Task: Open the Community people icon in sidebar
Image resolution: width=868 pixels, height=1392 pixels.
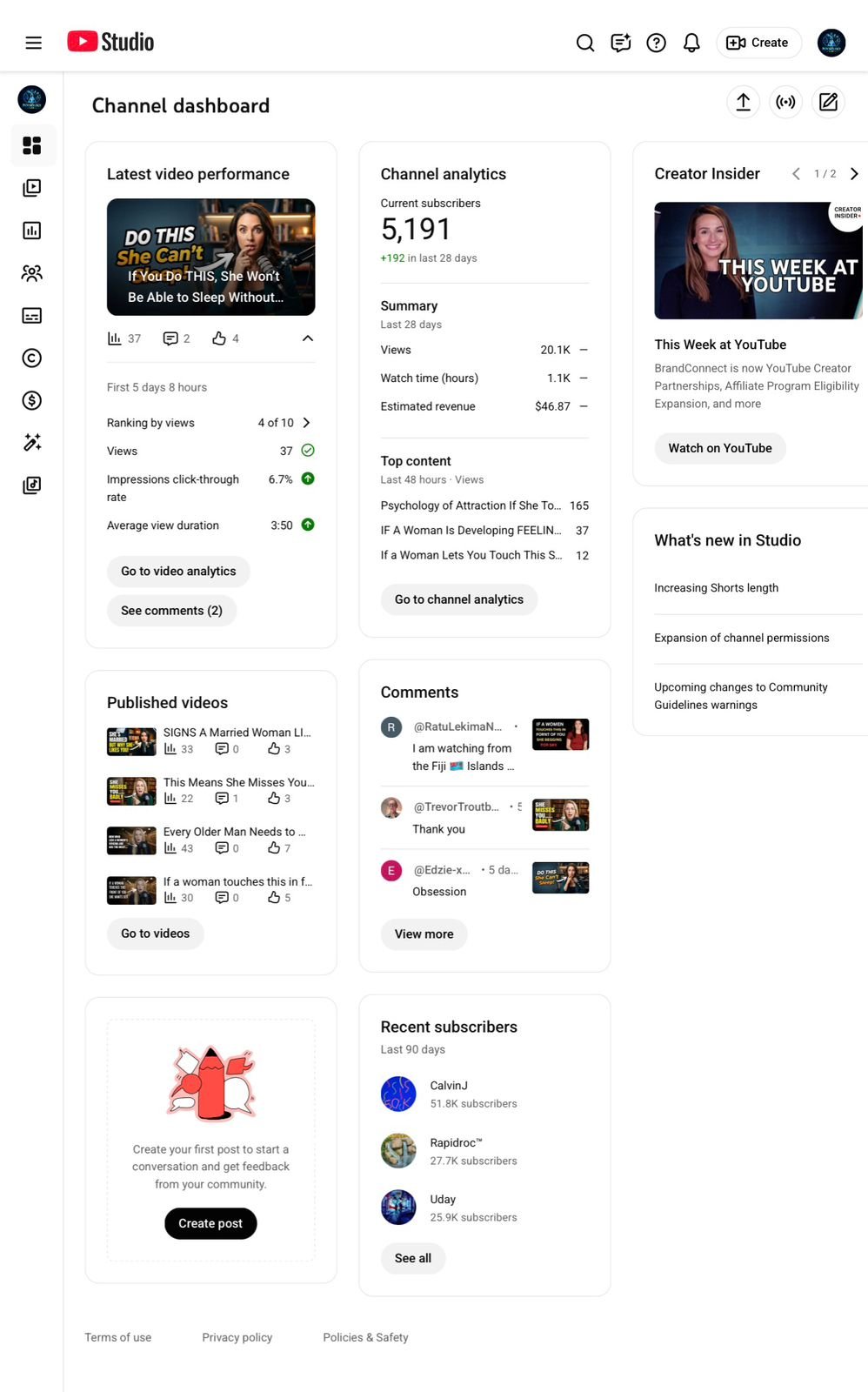Action: coord(32,273)
